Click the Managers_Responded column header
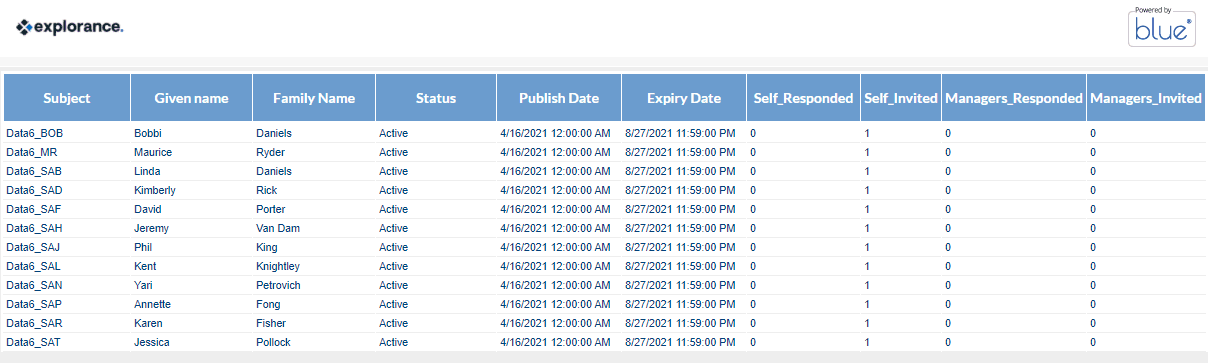This screenshot has height=363, width=1208. (x=1014, y=98)
